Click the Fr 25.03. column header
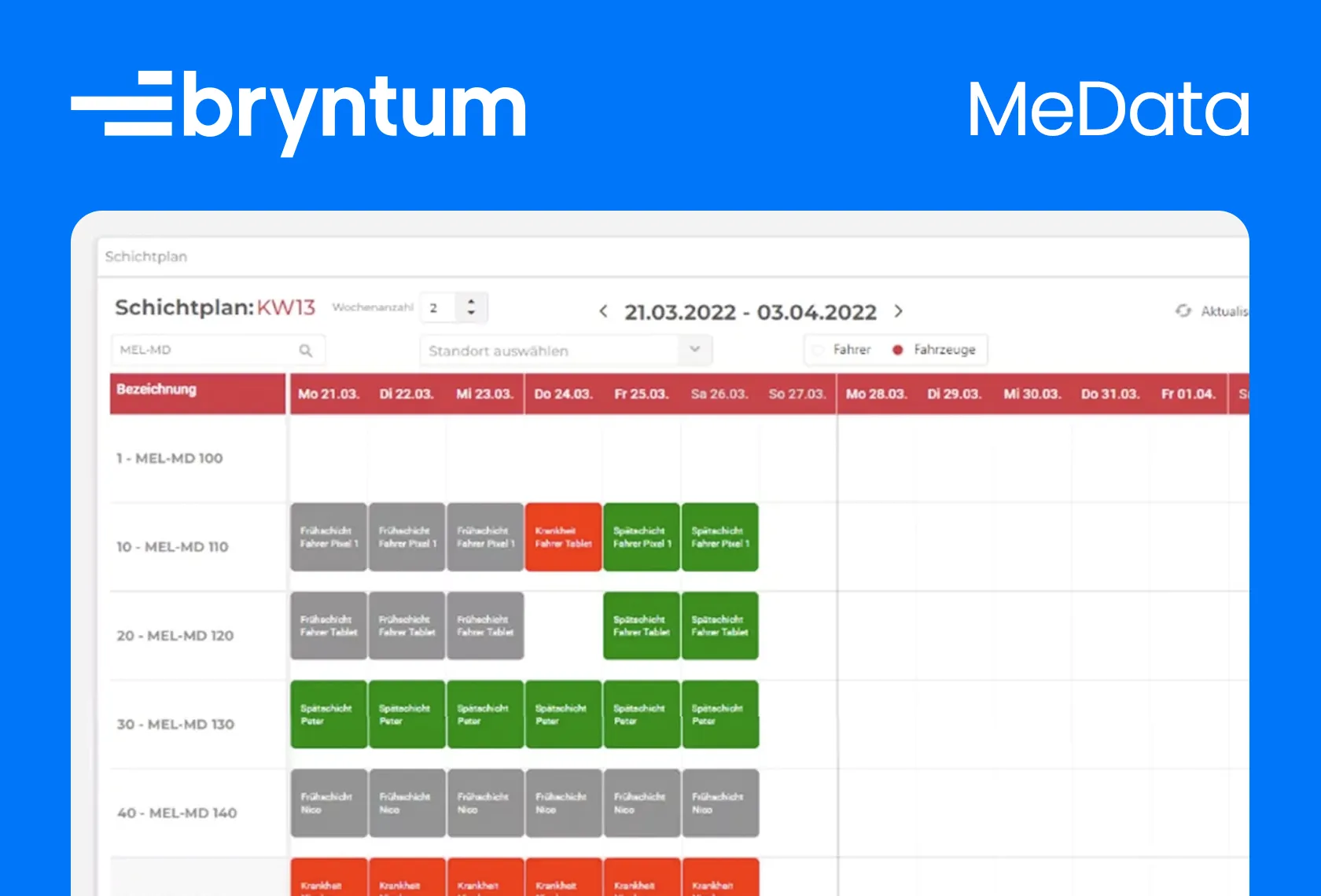Image resolution: width=1321 pixels, height=896 pixels. [641, 394]
